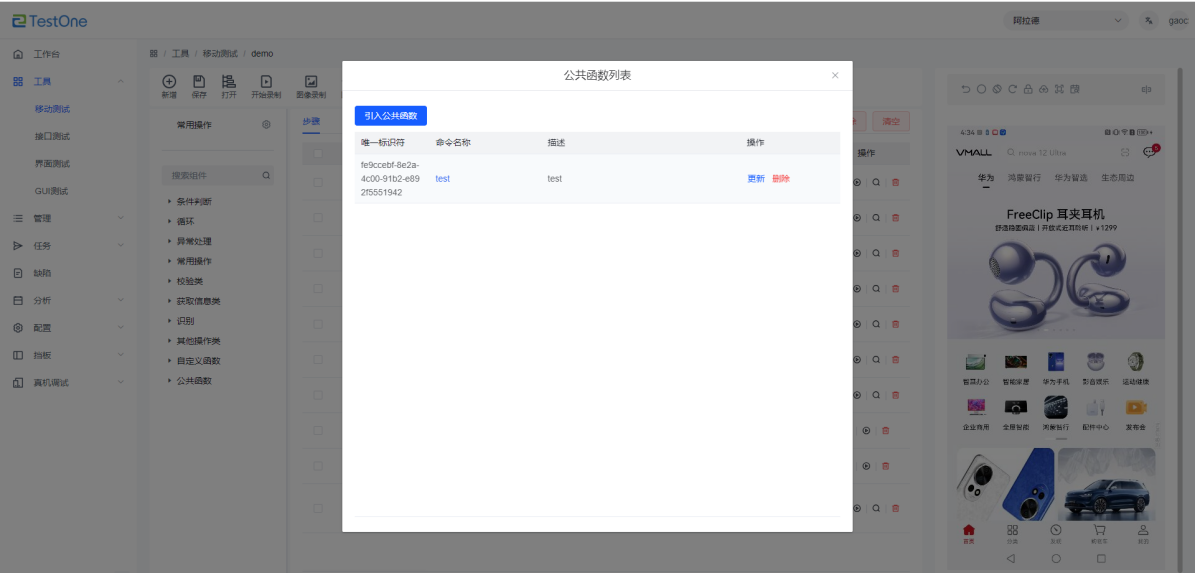Click the undo arrow in device toolbar
Screen dimensions: 1195x573
coord(966,89)
